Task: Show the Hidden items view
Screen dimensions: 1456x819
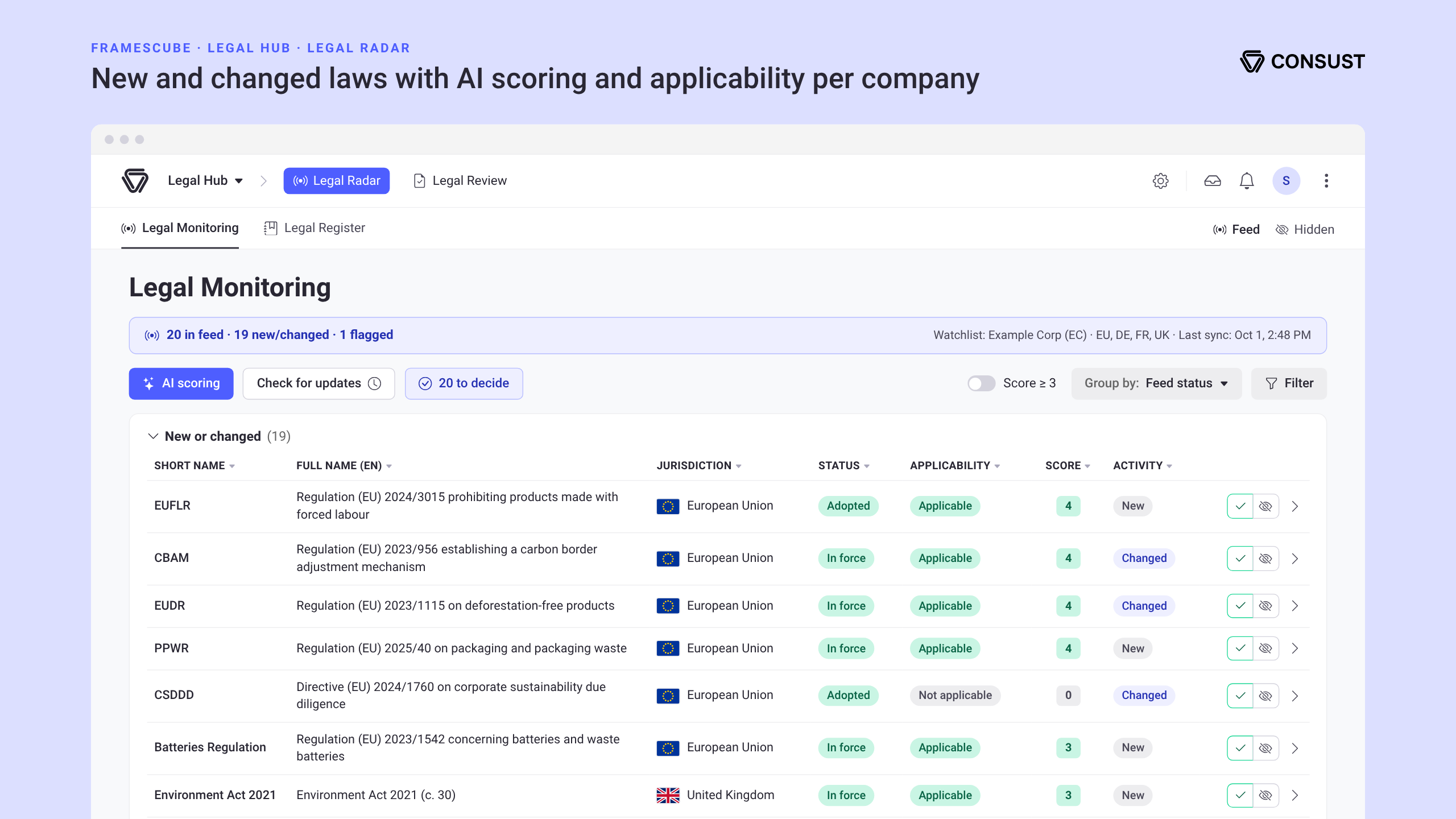Action: (1305, 229)
